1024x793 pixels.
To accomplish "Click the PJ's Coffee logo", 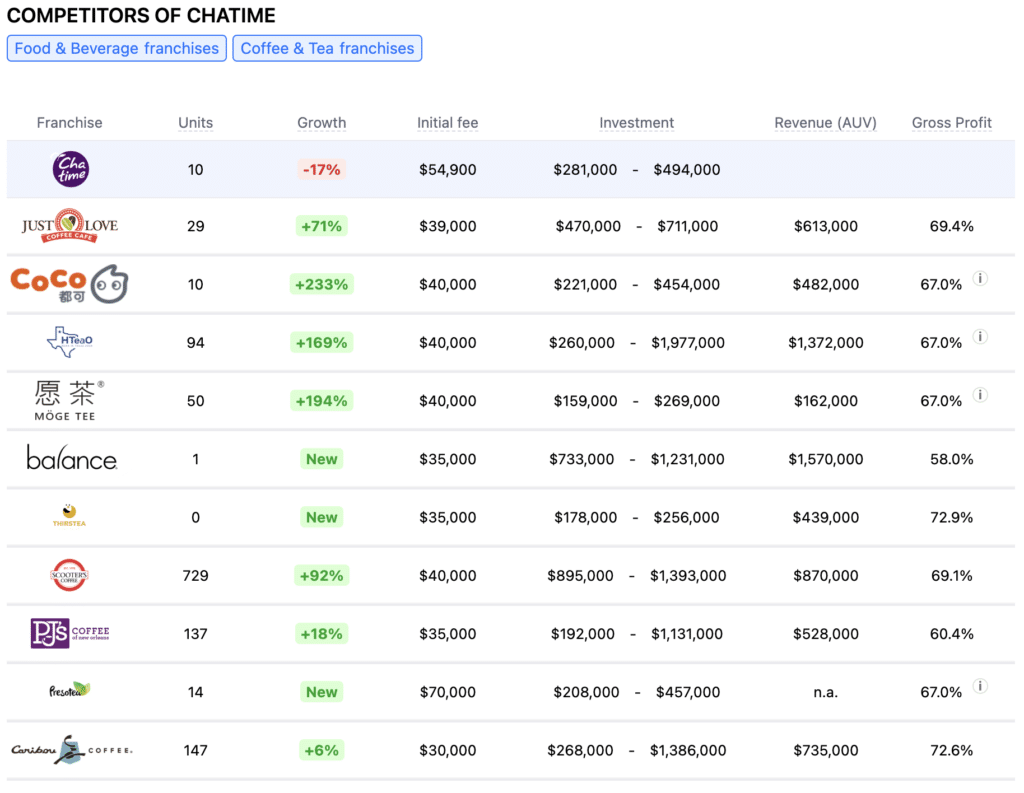I will (70, 633).
